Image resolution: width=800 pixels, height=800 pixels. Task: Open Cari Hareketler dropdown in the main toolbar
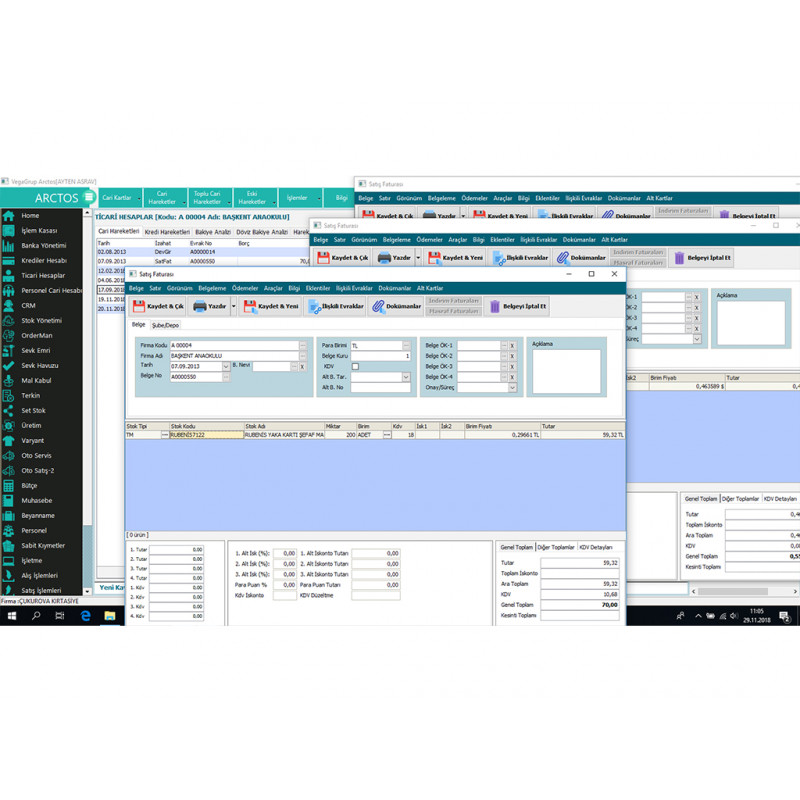coord(165,197)
